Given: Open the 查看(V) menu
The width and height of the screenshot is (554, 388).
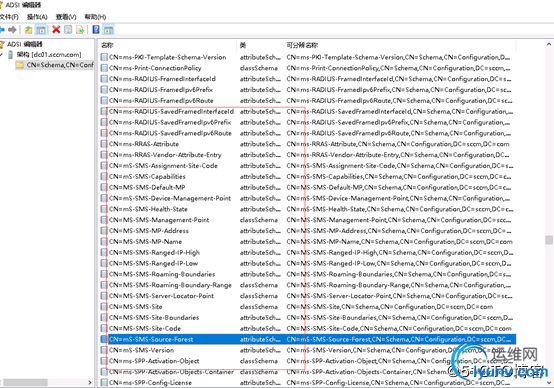Looking at the screenshot, I should point(66,17).
